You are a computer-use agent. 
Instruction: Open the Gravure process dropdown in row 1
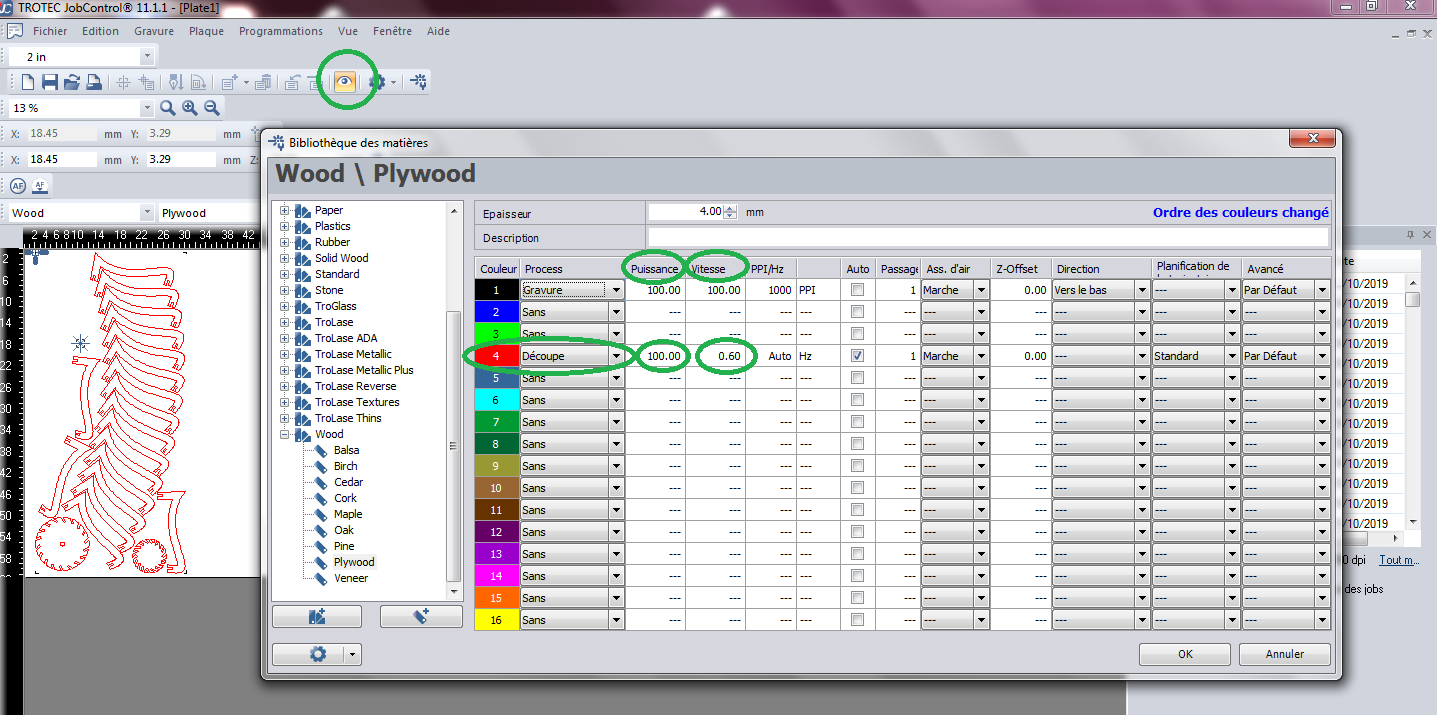pos(616,290)
